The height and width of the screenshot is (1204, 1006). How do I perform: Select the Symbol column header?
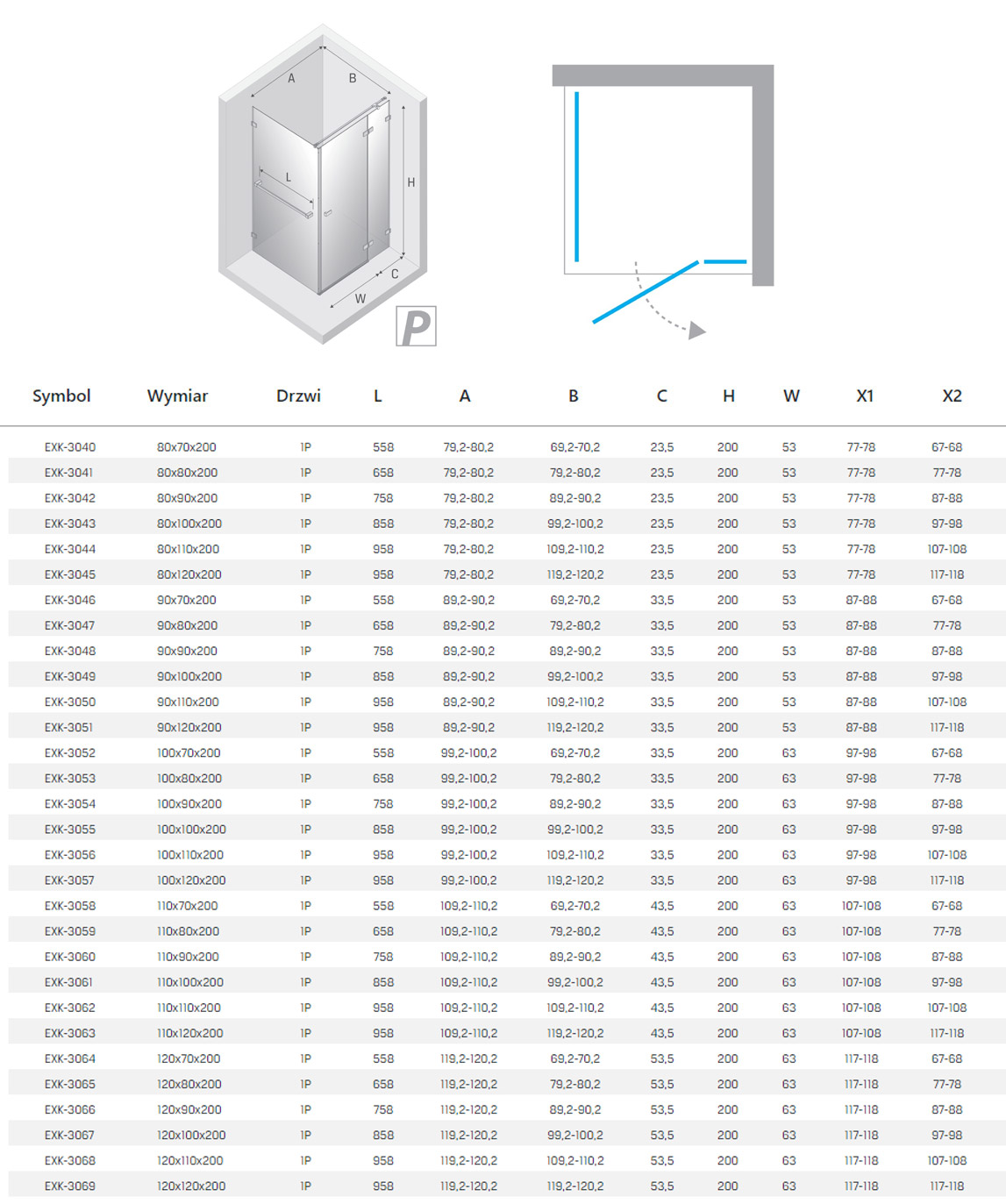(61, 395)
